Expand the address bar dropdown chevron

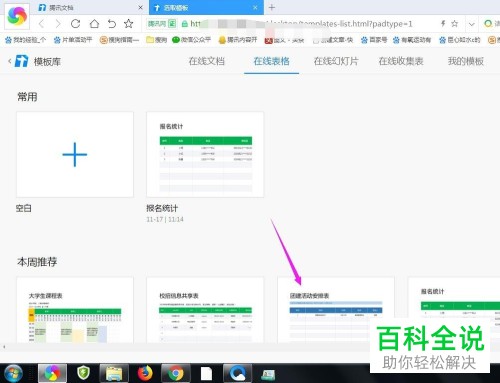point(471,24)
